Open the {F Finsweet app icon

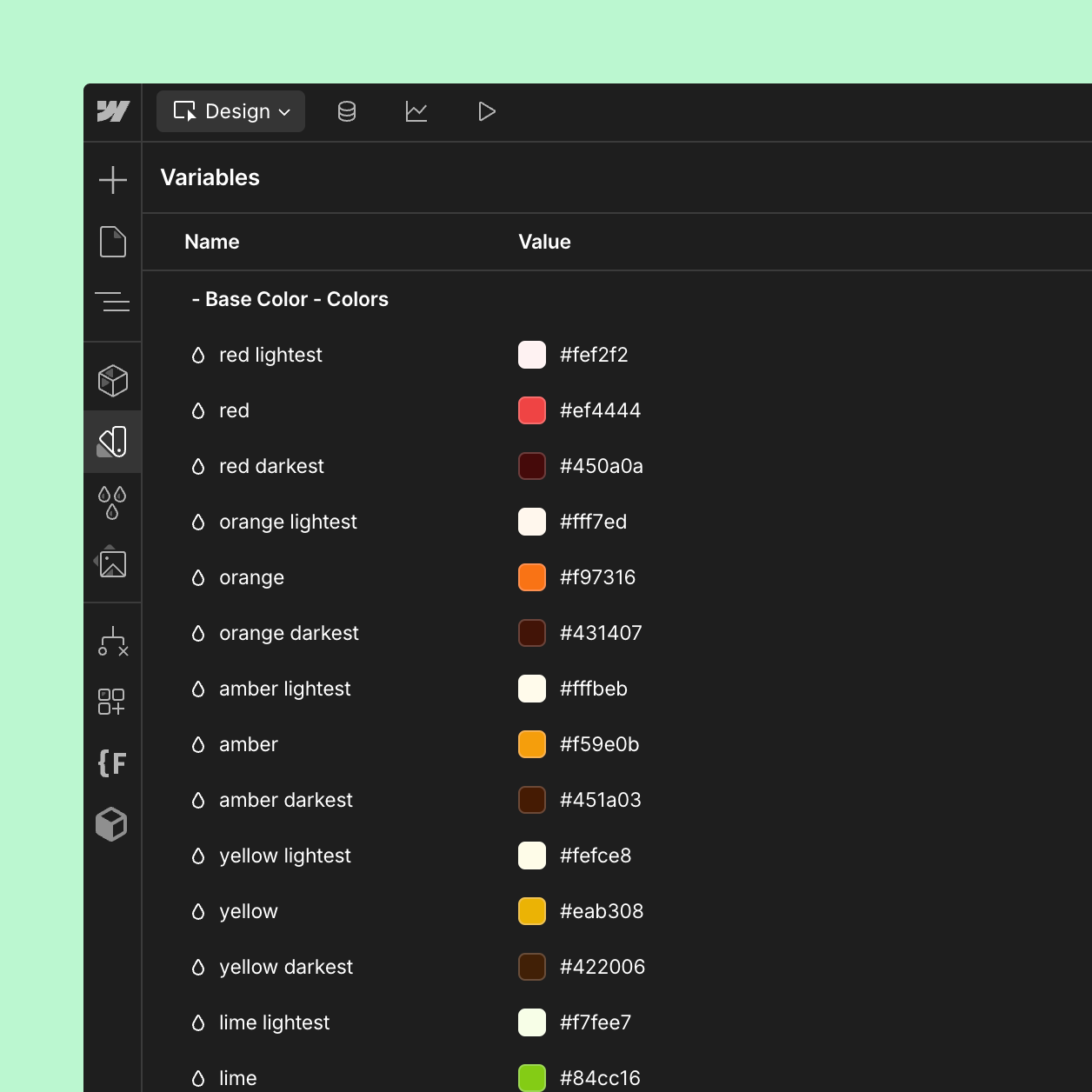coord(112,763)
